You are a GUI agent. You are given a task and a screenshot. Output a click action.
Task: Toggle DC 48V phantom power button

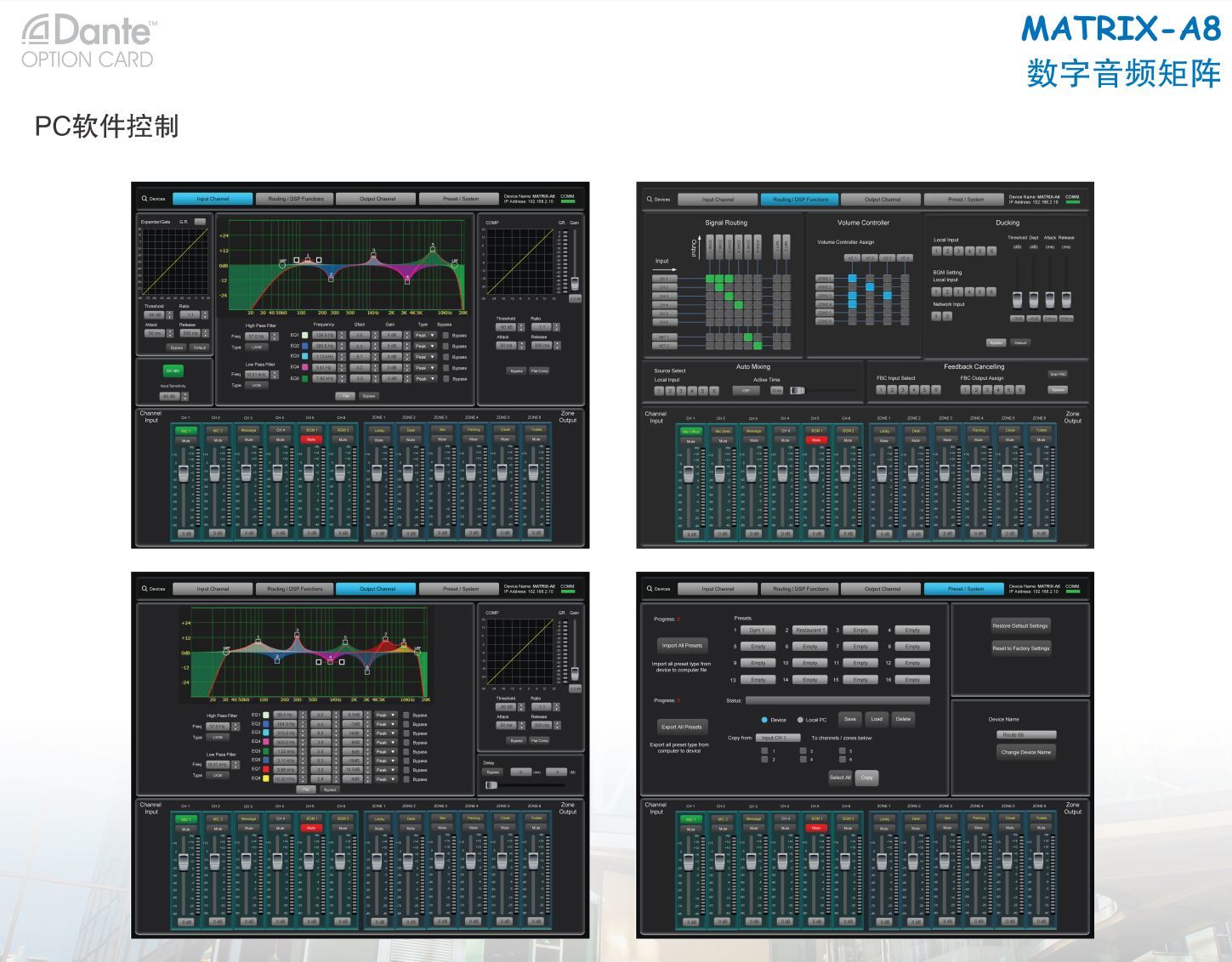(x=173, y=371)
